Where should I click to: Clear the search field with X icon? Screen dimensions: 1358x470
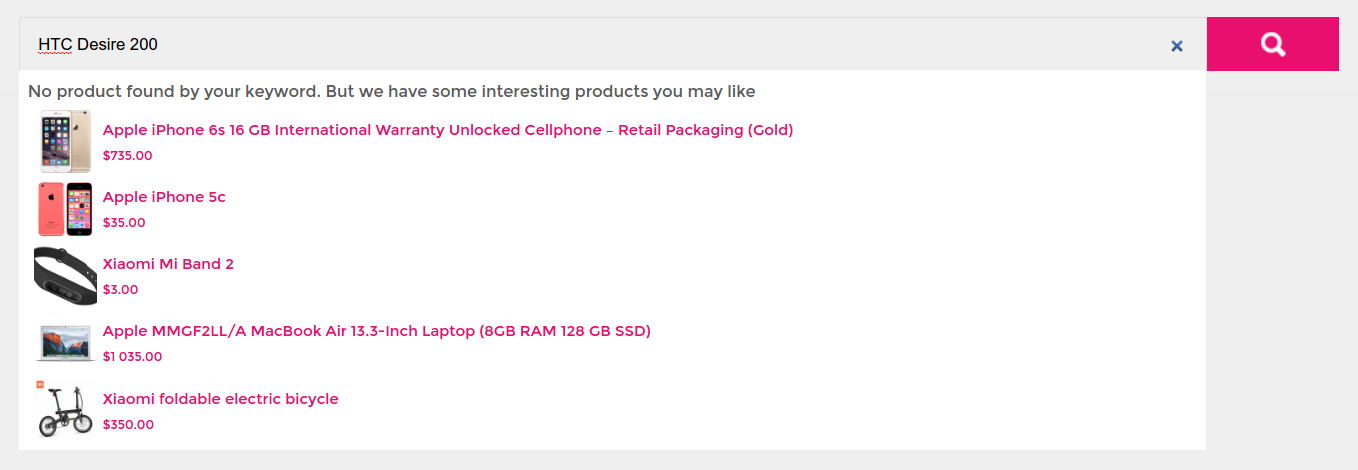pyautogui.click(x=1177, y=45)
